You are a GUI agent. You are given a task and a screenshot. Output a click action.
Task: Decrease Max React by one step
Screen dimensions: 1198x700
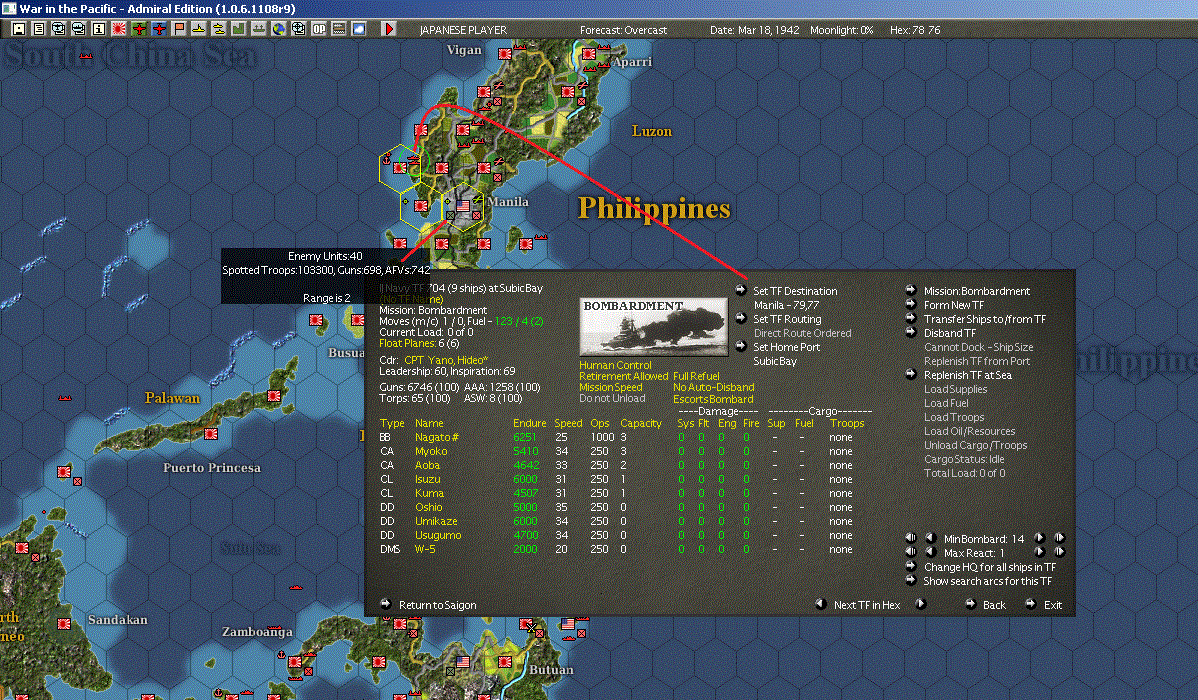(x=931, y=552)
